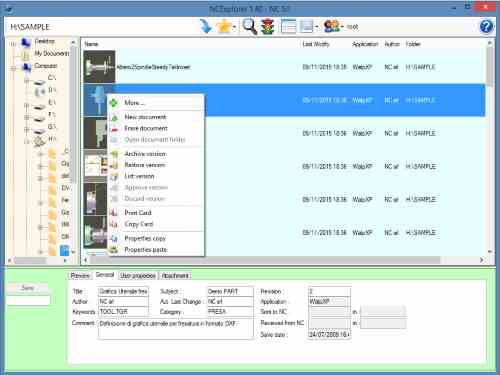Click the traffic light toolbar icon
This screenshot has width=500, height=375.
point(267,27)
